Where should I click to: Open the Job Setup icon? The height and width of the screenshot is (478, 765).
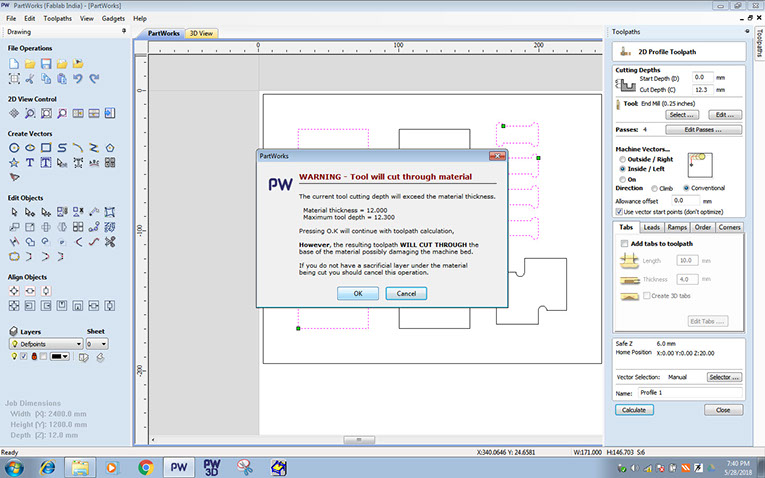(14, 79)
